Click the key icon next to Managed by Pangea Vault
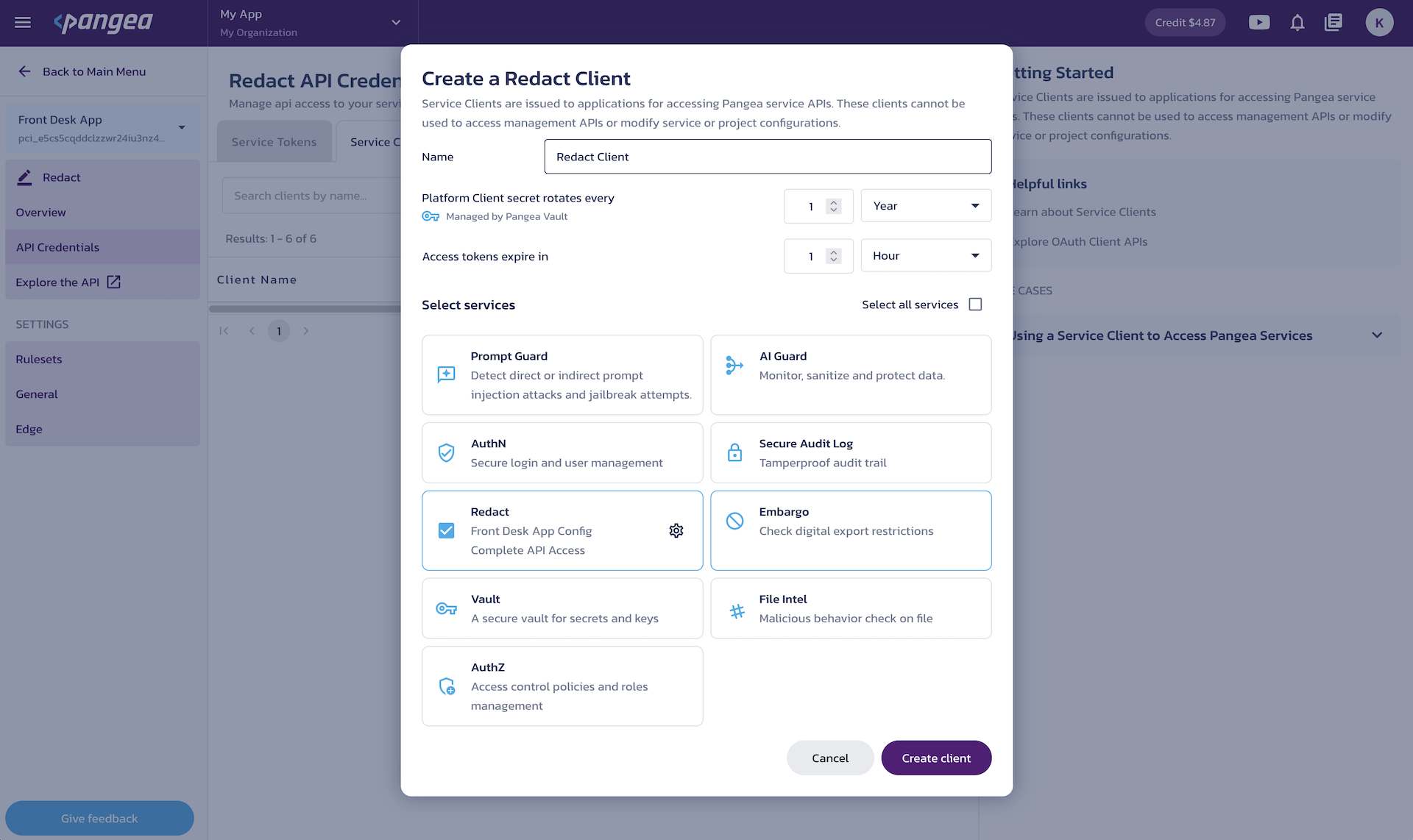This screenshot has height=840, width=1413. (x=431, y=216)
